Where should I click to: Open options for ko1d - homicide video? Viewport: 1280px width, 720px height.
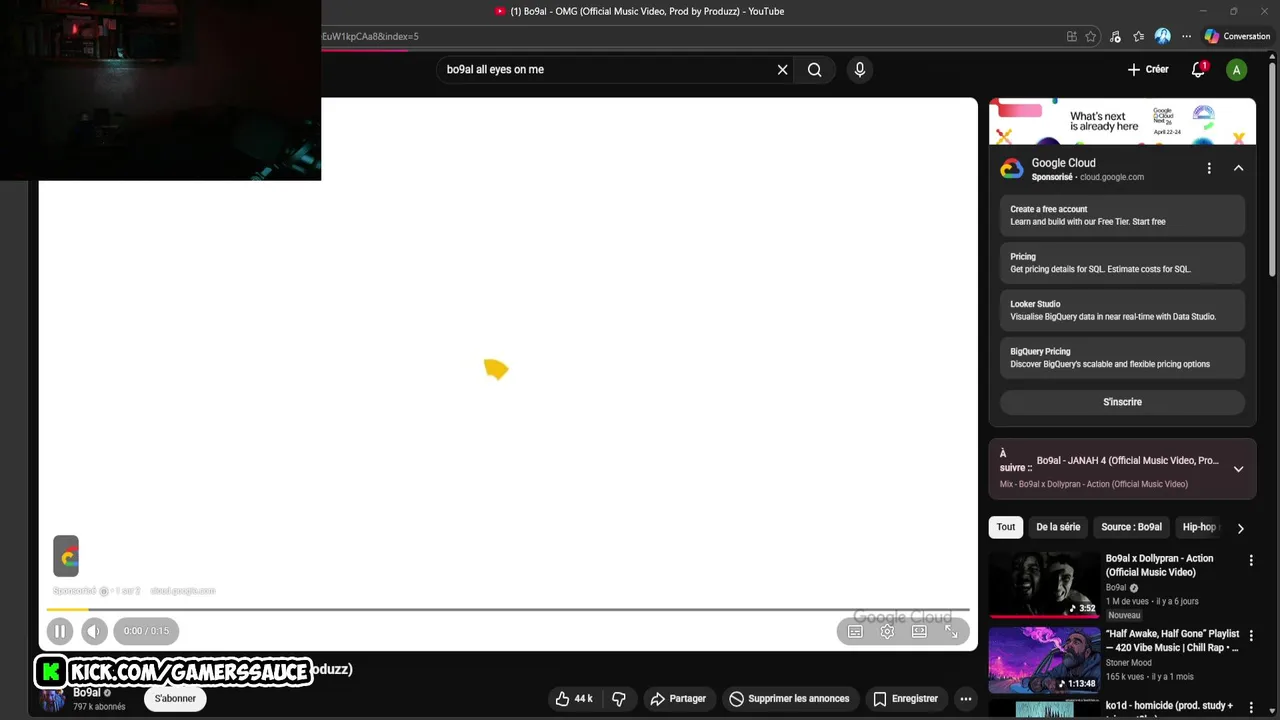point(1250,708)
